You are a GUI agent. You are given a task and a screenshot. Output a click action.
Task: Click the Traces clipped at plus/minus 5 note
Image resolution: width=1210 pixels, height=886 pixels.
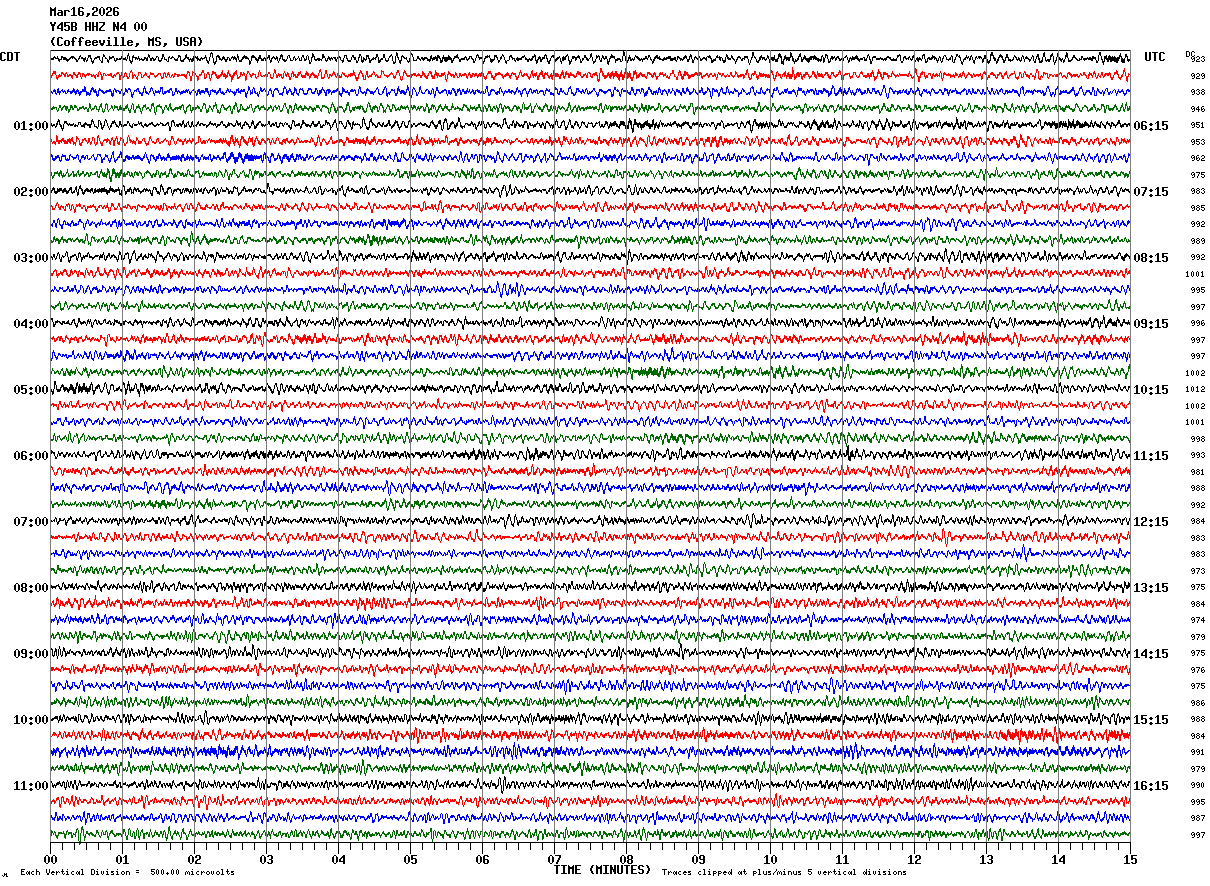[784, 873]
